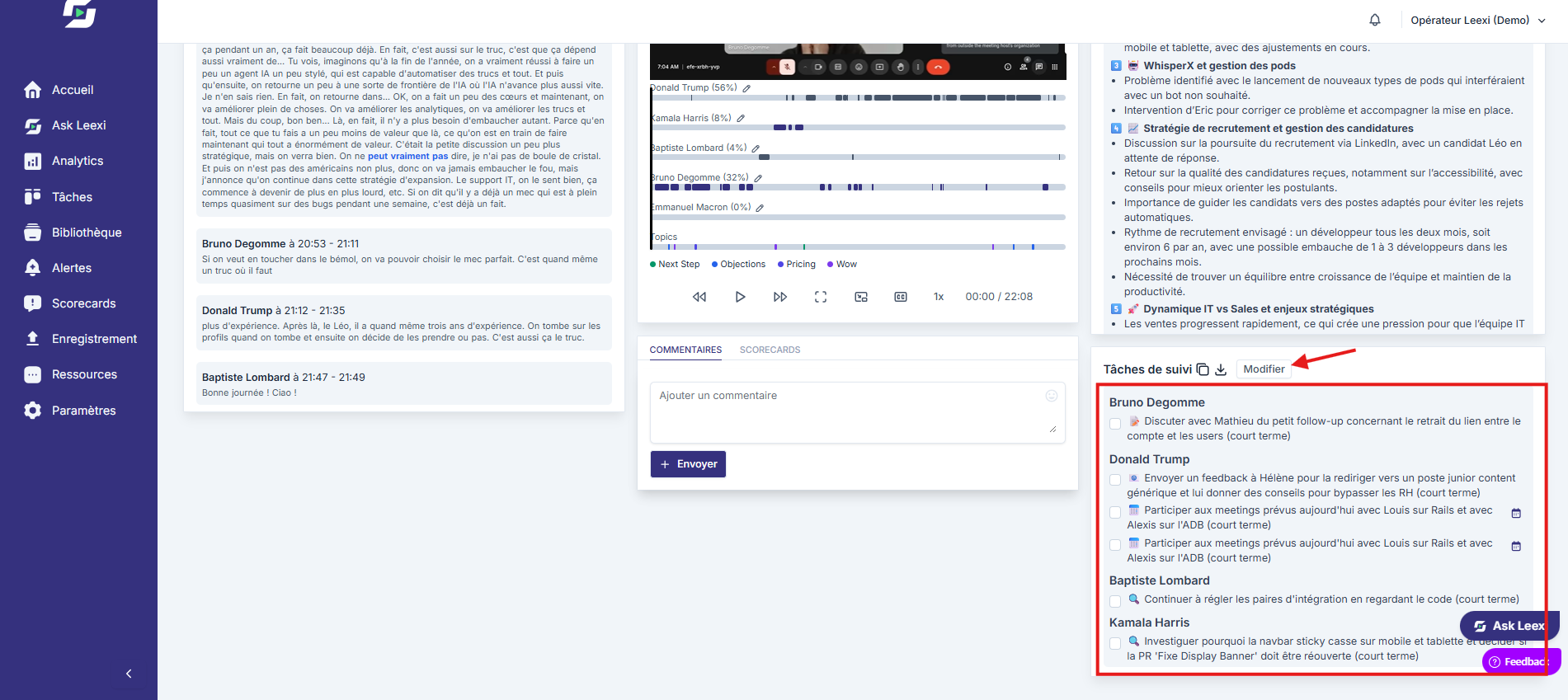Open emoji picker in the comment box
The image size is (1568, 700).
coord(1052,396)
